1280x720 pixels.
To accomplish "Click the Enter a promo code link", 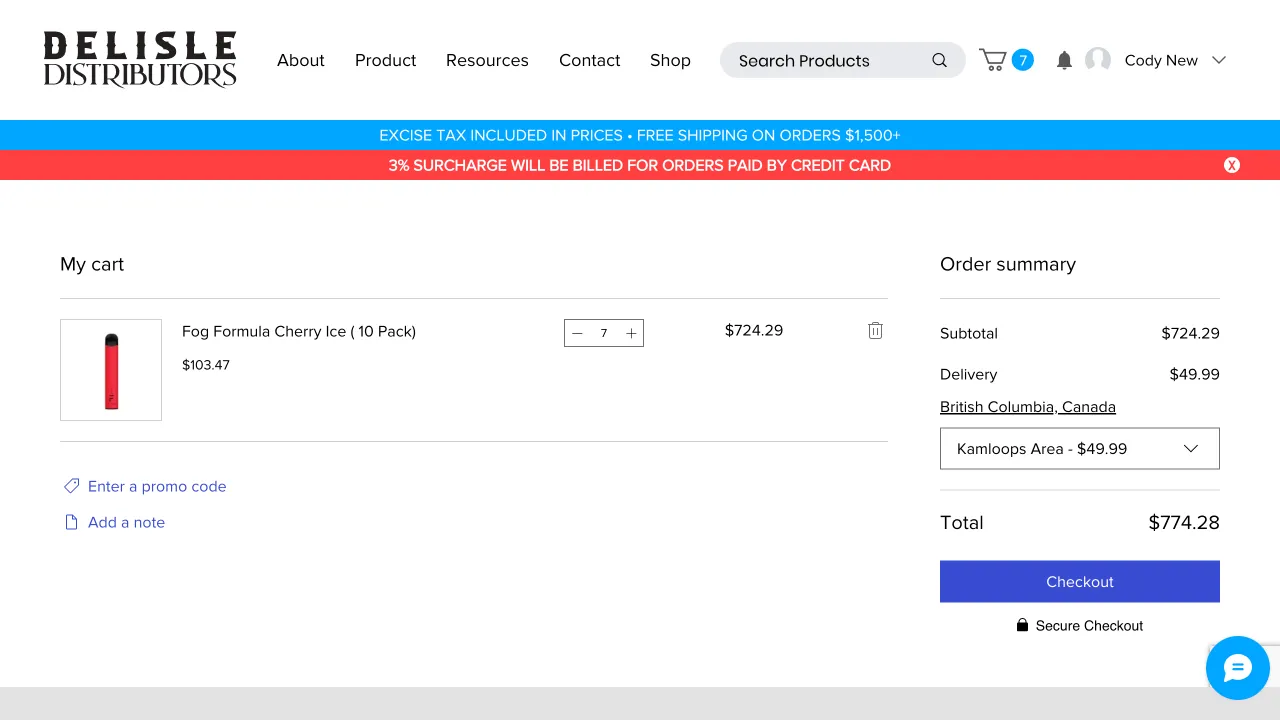I will (156, 486).
